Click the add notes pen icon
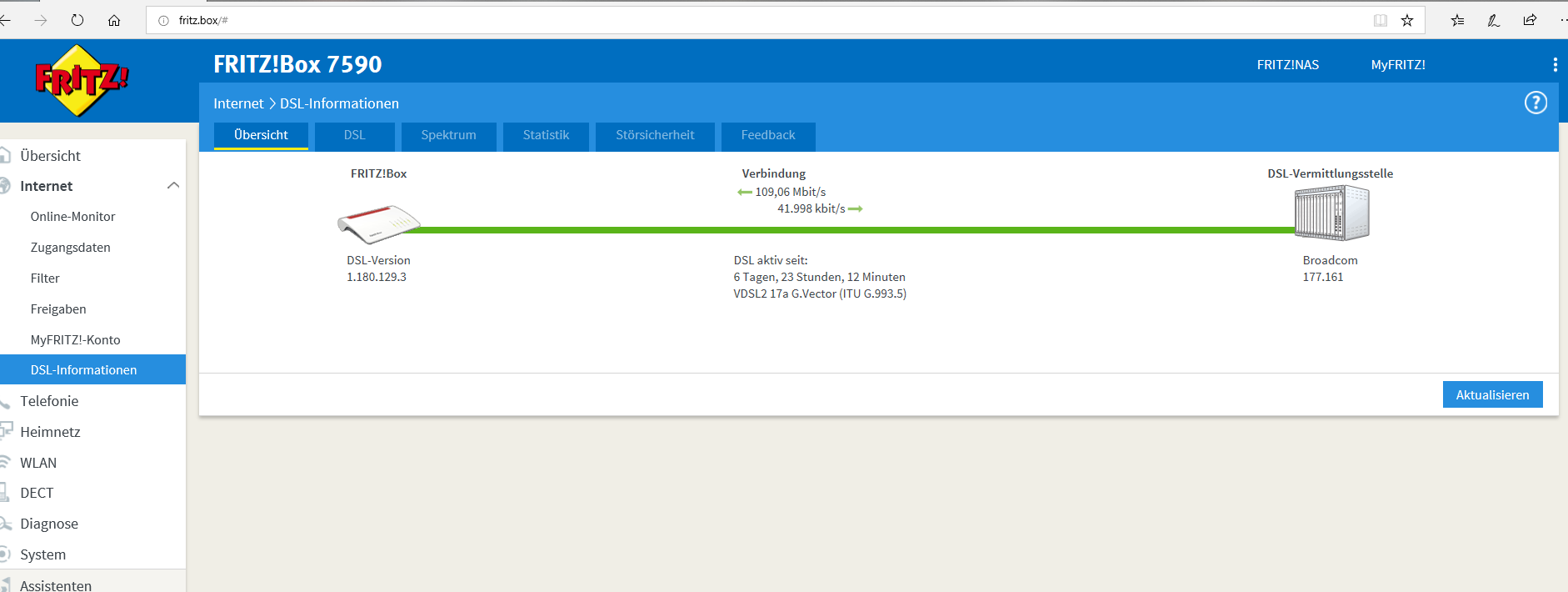1568x592 pixels. coord(1493,20)
